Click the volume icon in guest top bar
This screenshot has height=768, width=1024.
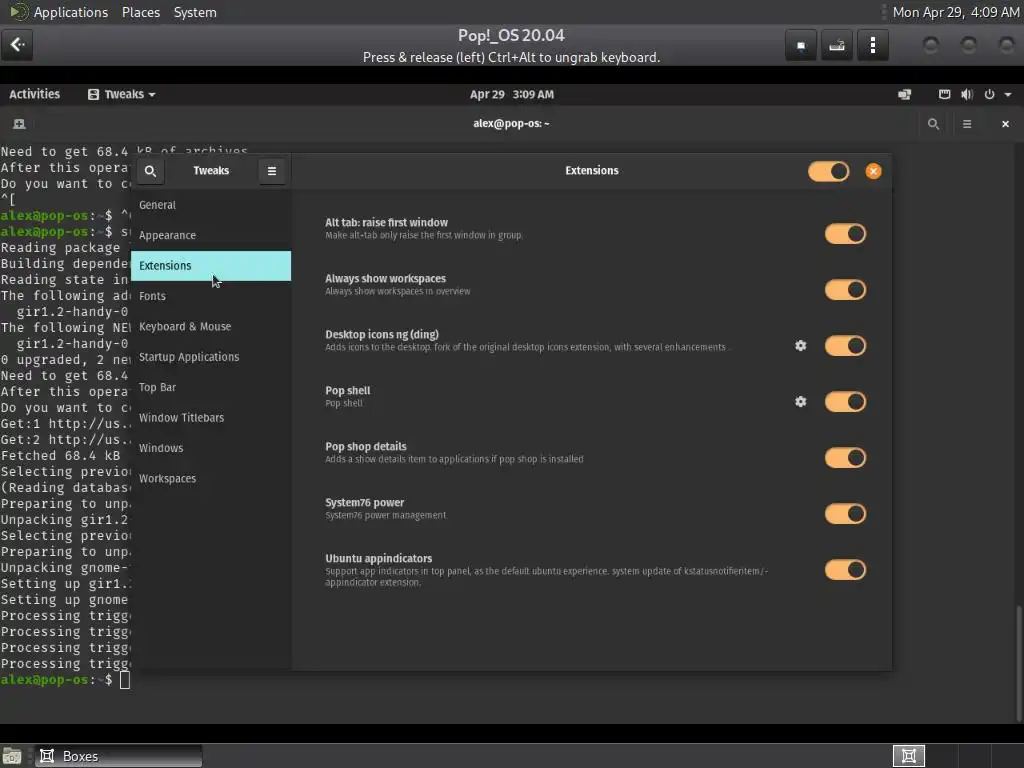point(967,95)
